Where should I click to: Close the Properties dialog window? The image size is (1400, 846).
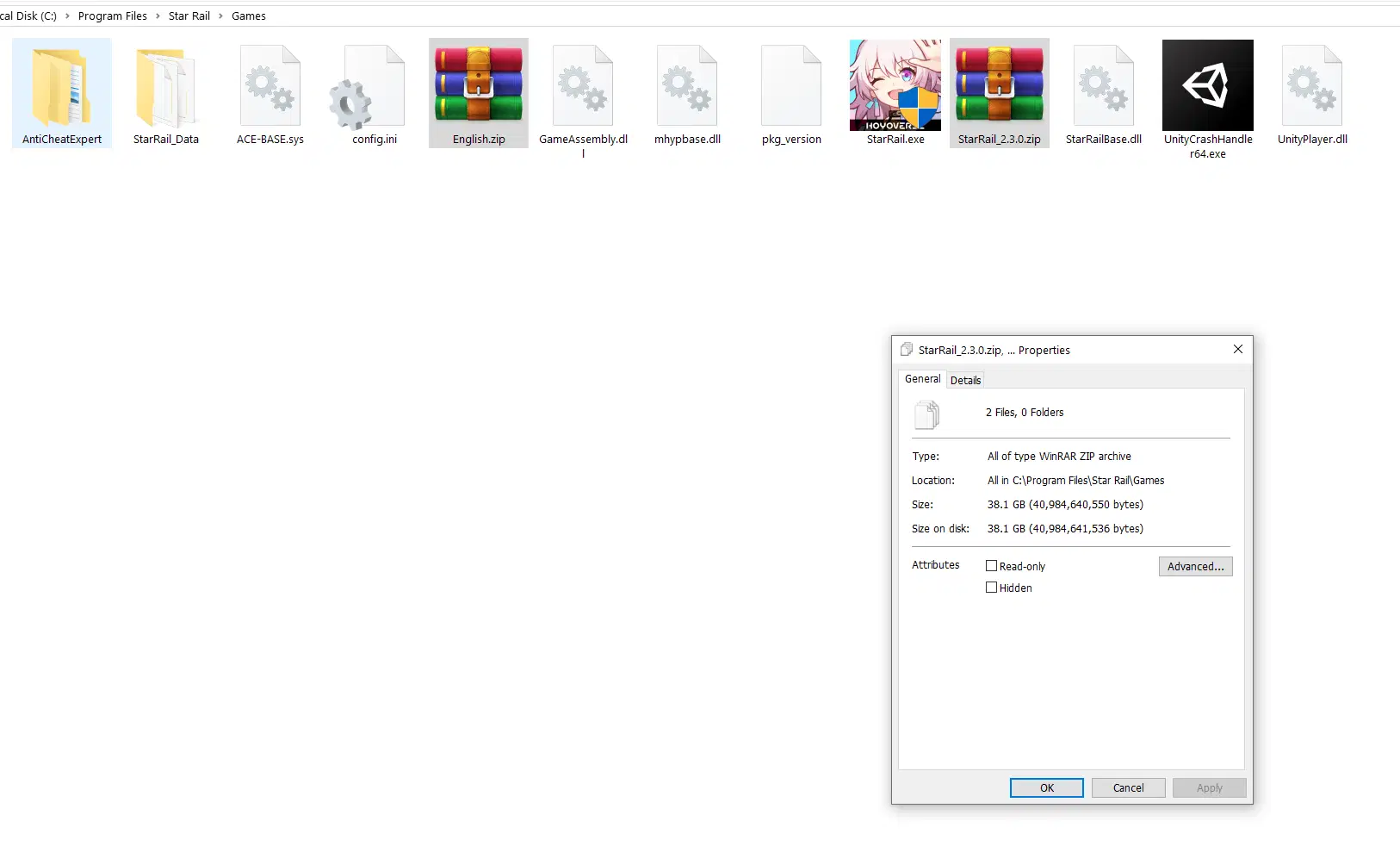(1237, 349)
